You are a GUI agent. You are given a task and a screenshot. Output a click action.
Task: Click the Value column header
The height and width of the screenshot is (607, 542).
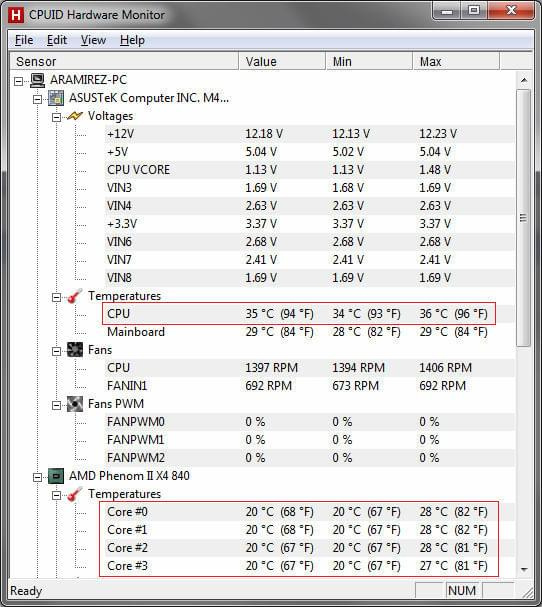[282, 61]
